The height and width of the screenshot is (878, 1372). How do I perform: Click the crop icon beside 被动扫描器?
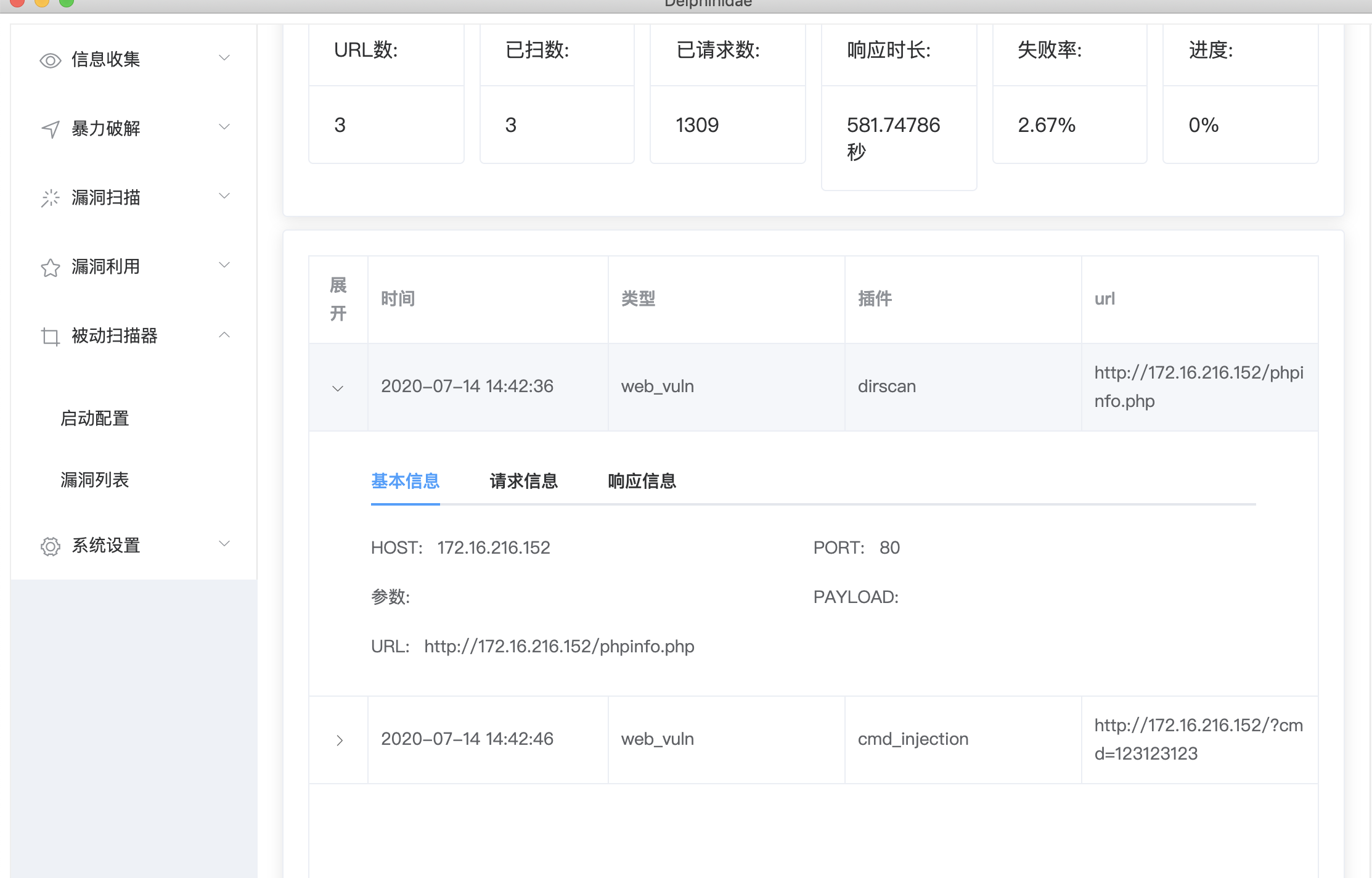click(51, 337)
